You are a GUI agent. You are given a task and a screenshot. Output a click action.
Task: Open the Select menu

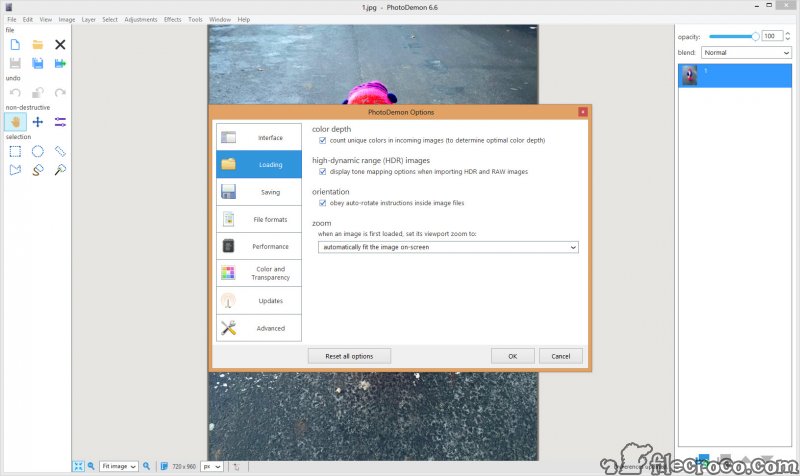(110, 19)
